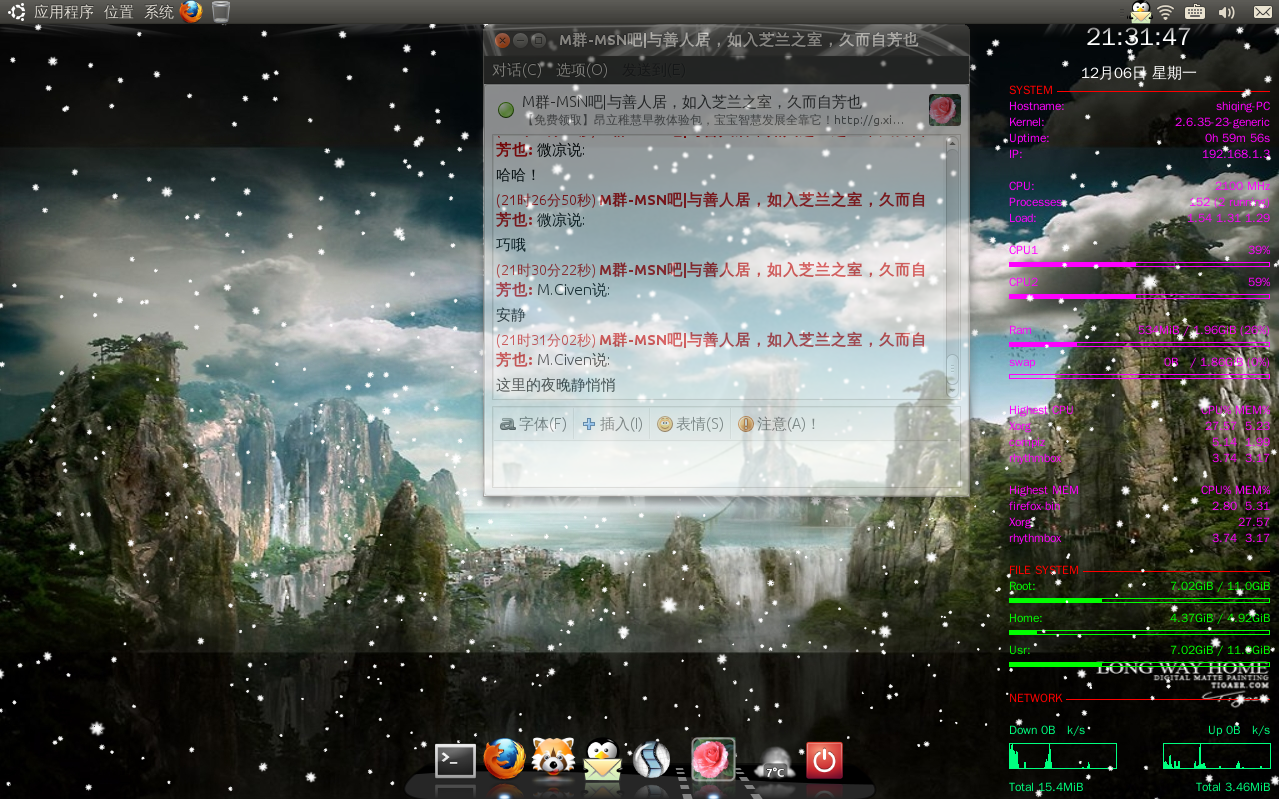
Task: Open the 7°C weather applet in dock
Action: point(775,764)
